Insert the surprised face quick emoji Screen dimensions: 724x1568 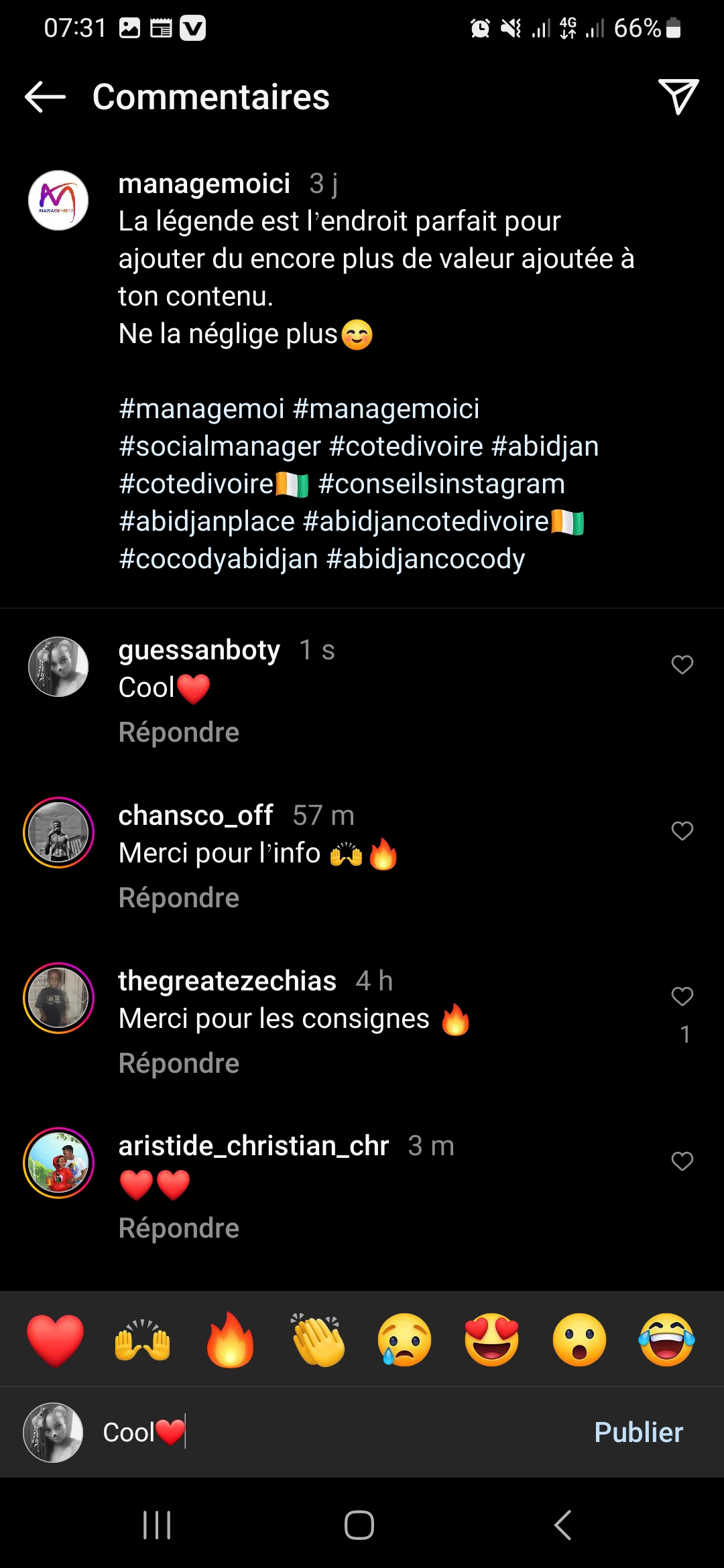point(579,1340)
